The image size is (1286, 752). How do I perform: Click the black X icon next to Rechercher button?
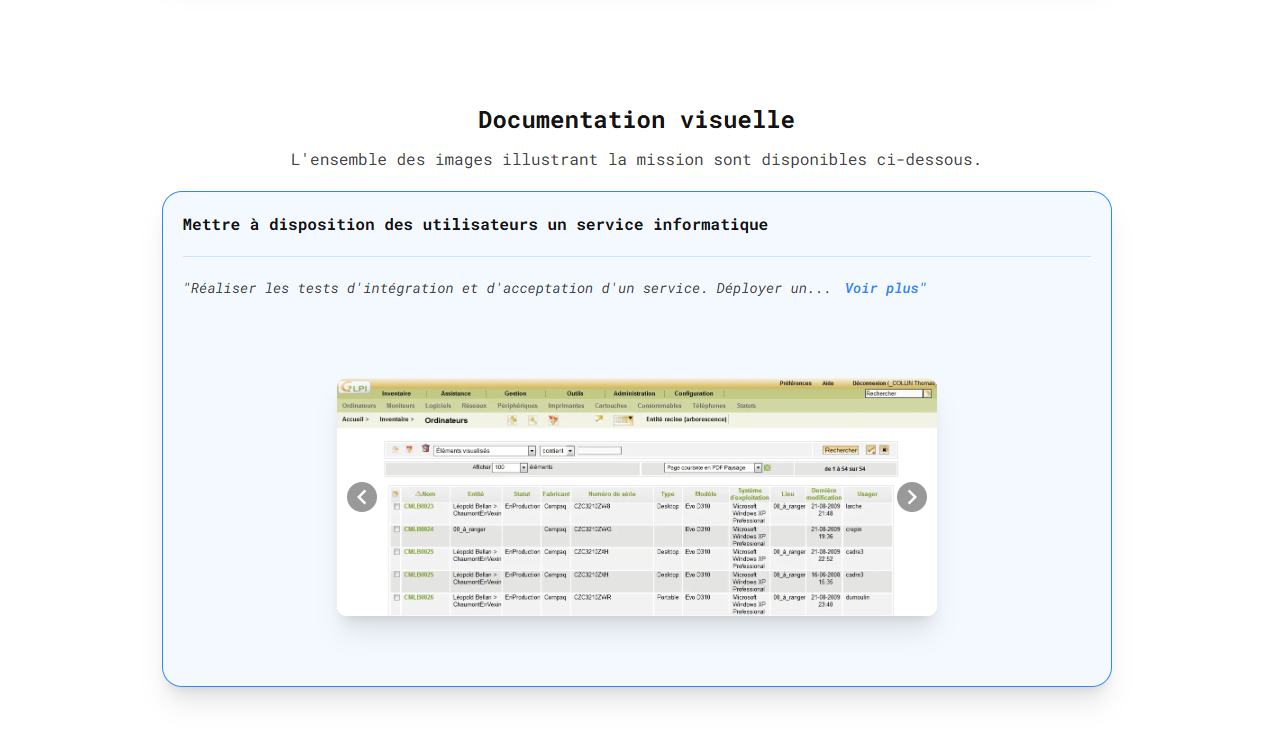pos(884,450)
